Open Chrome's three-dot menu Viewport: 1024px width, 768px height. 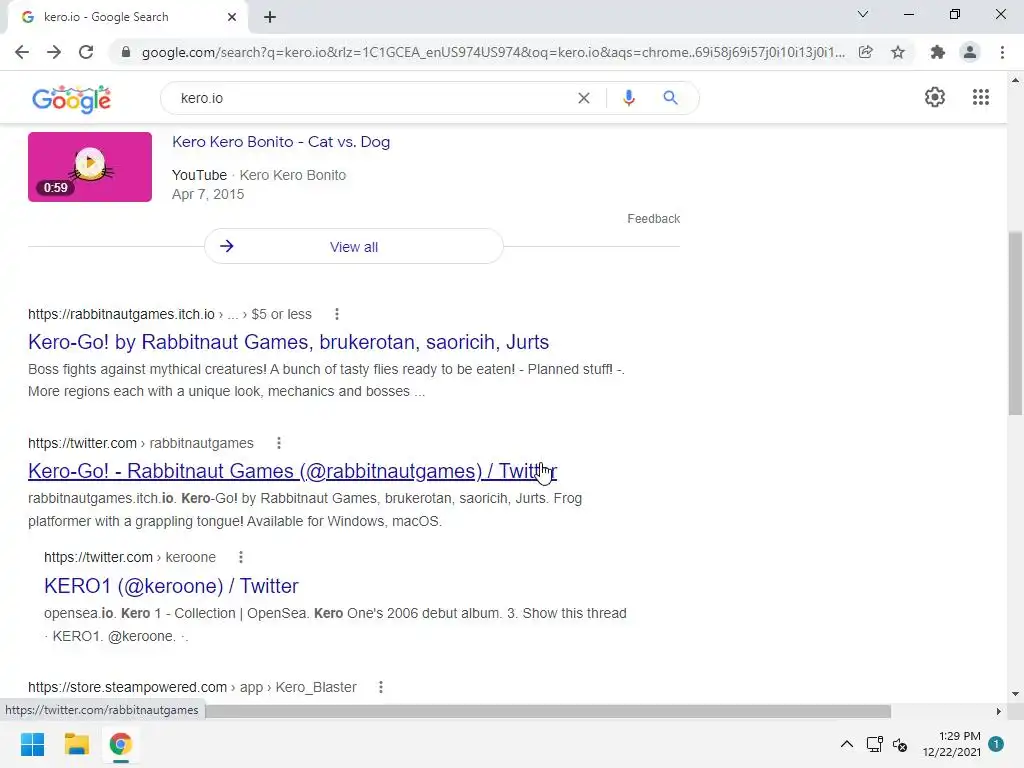[x=1002, y=52]
